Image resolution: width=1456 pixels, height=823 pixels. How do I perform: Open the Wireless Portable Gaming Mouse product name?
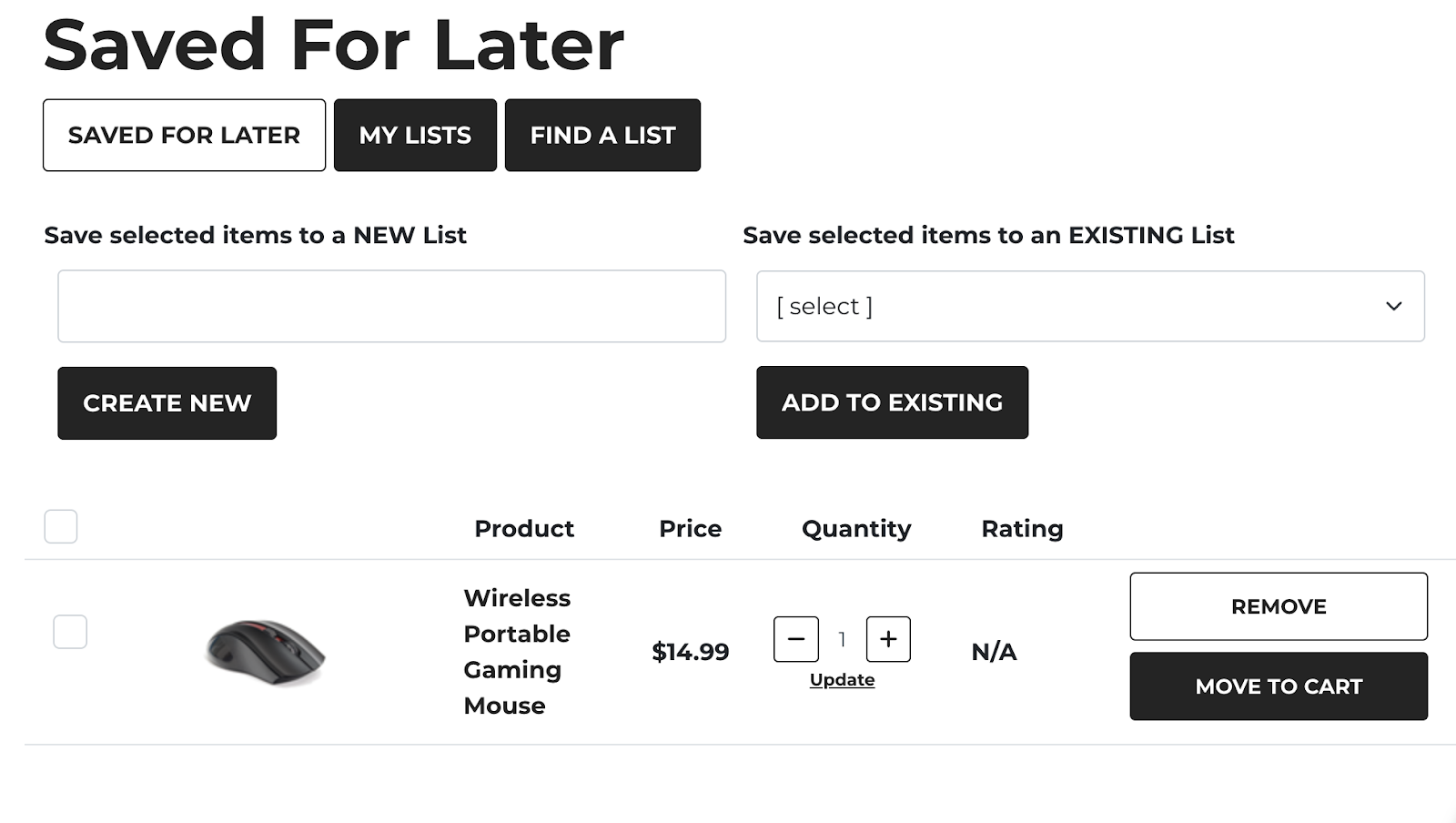(x=516, y=651)
